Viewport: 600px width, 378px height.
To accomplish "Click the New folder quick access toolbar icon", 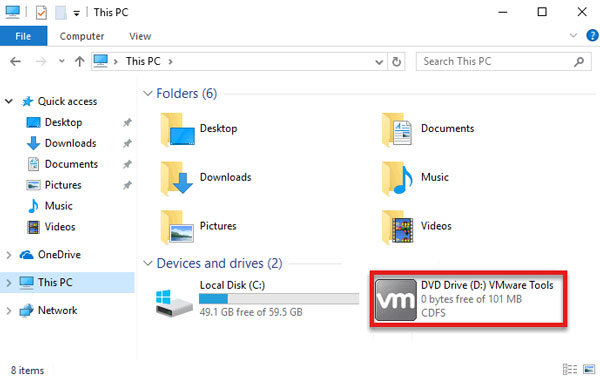I will [x=61, y=13].
